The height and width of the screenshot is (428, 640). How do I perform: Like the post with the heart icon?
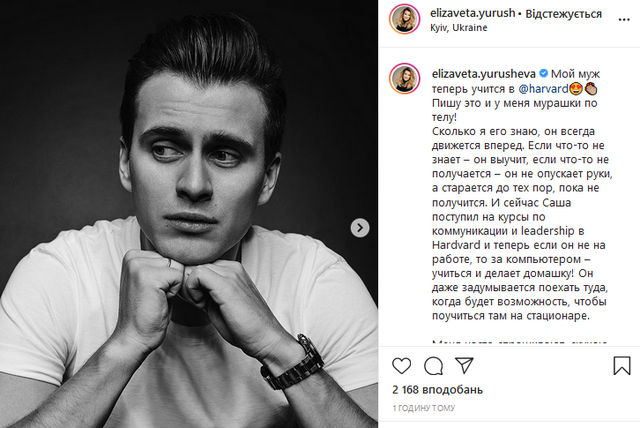401,366
